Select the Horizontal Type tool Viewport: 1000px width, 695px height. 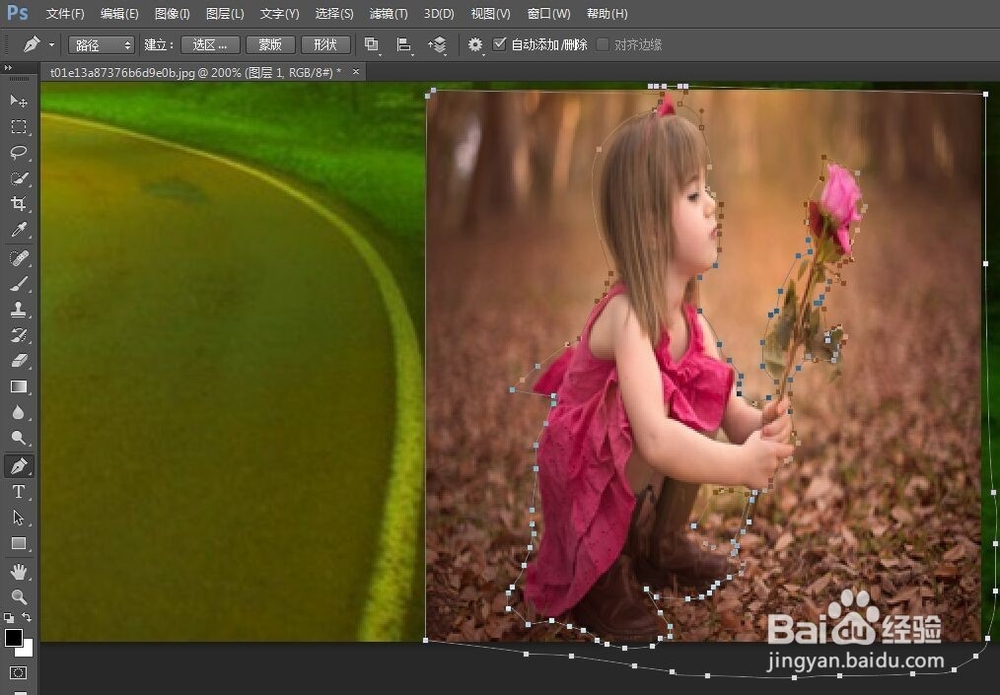18,492
